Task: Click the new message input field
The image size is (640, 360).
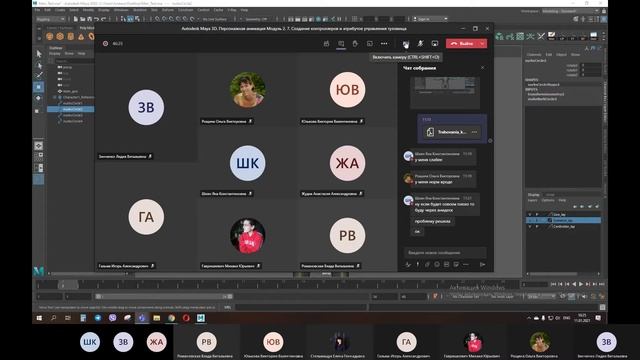Action: pos(445,253)
